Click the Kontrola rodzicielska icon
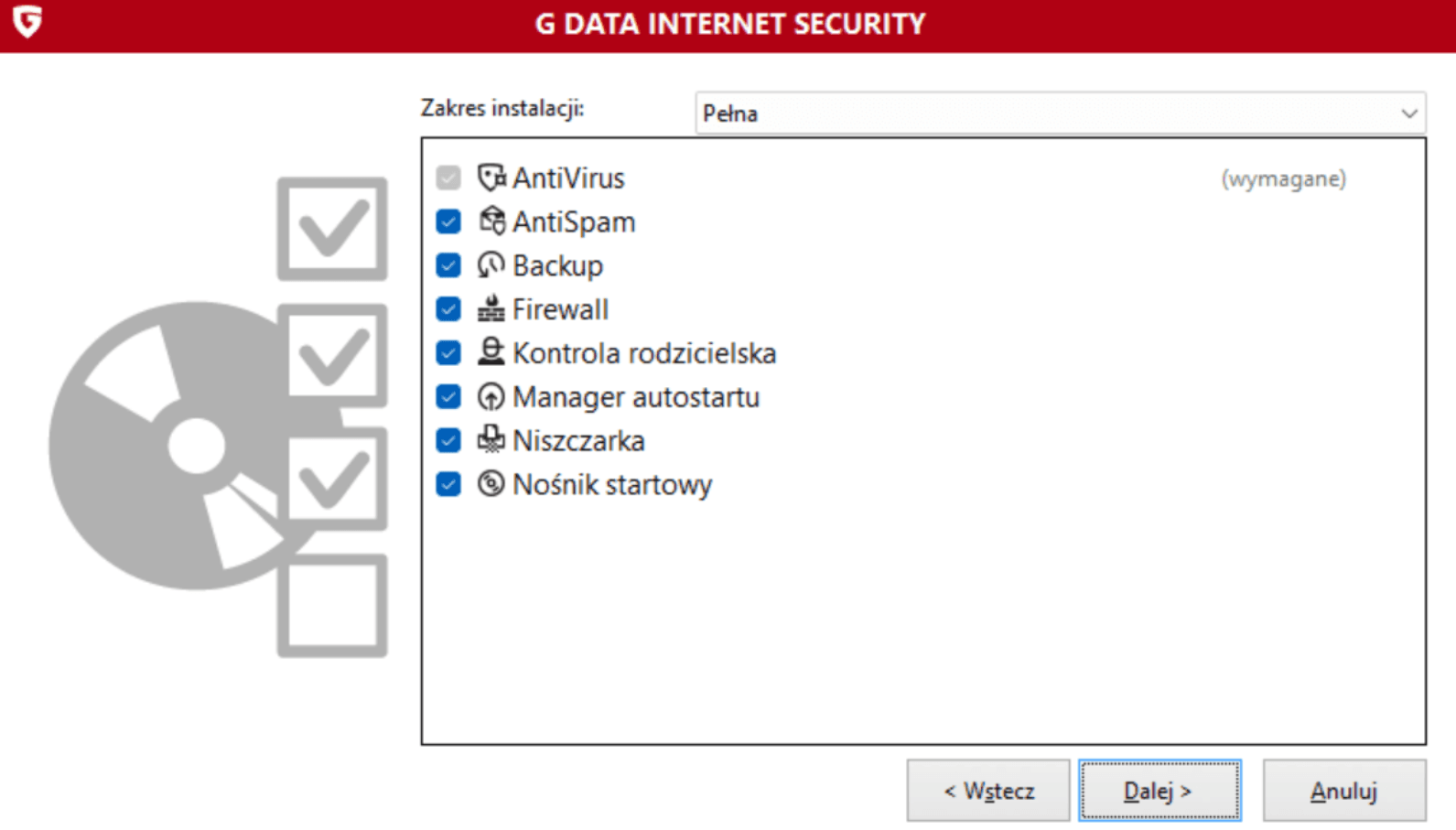Screen dimensions: 1456x830 491,352
